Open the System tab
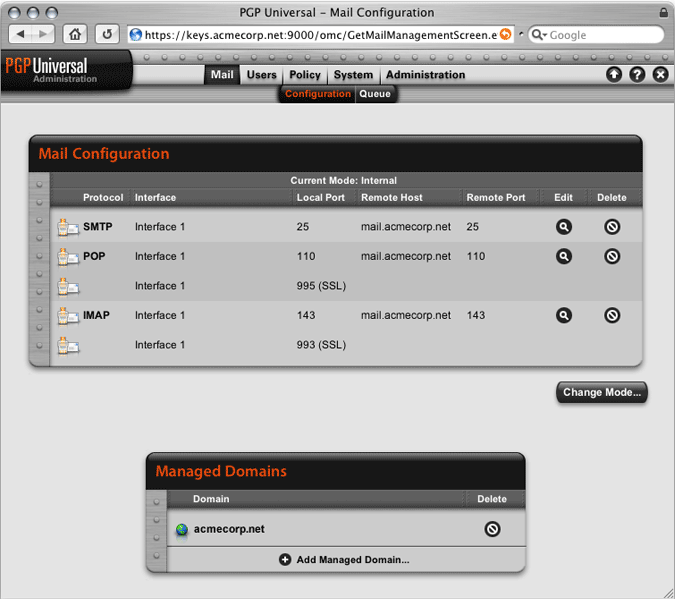This screenshot has height=599, width=675. coord(353,75)
